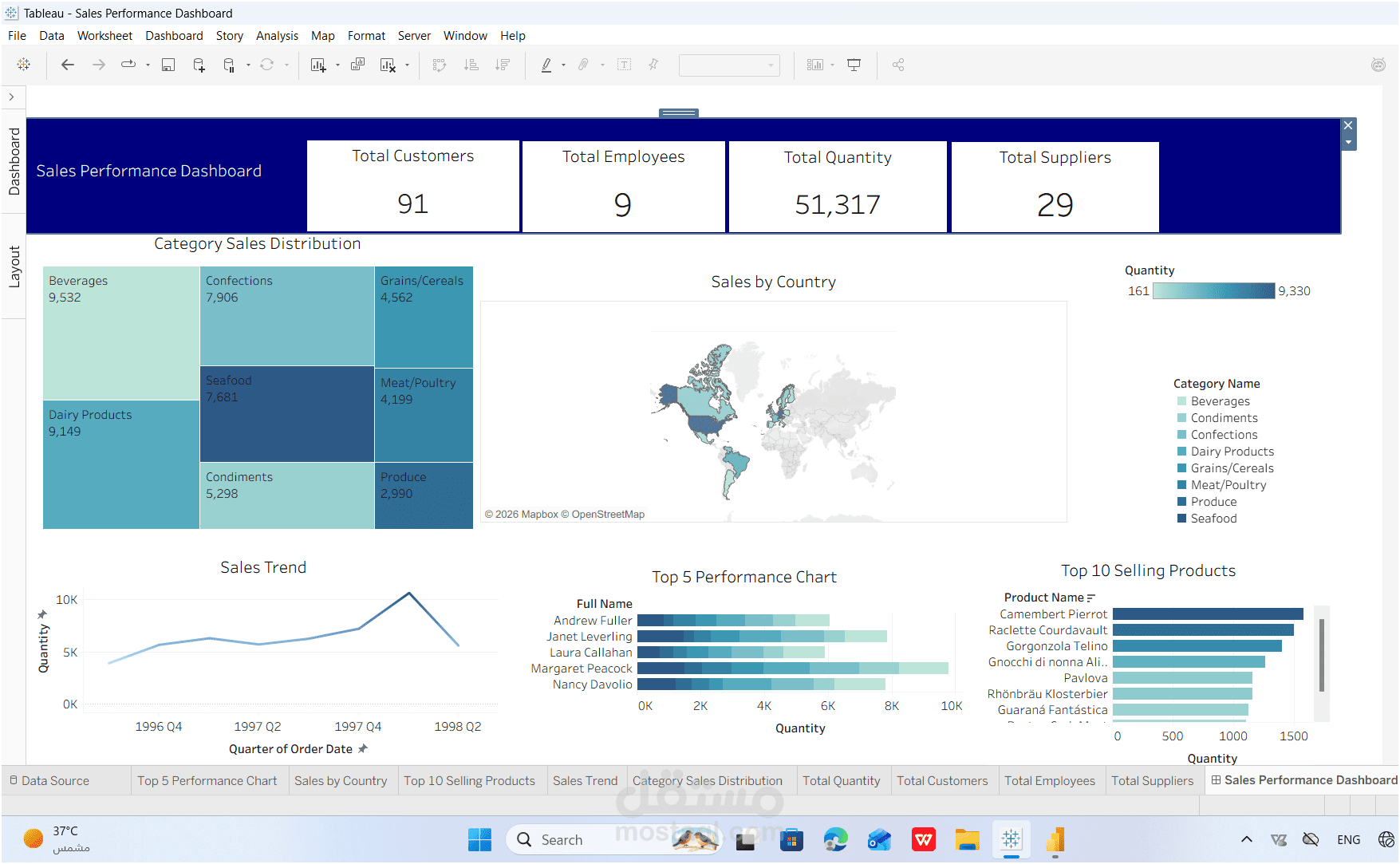Open the Sales by Country sheet tab
Image resolution: width=1400 pixels, height=864 pixels.
click(x=341, y=781)
